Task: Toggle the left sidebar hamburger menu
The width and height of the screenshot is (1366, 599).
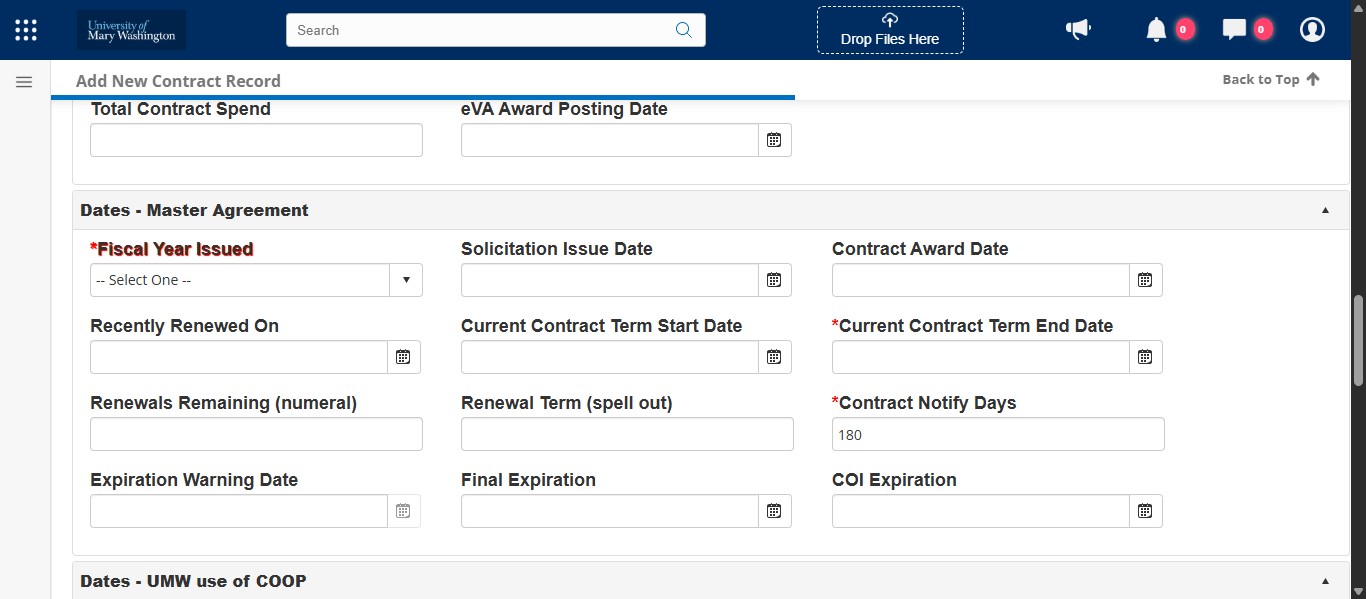Action: [x=23, y=81]
